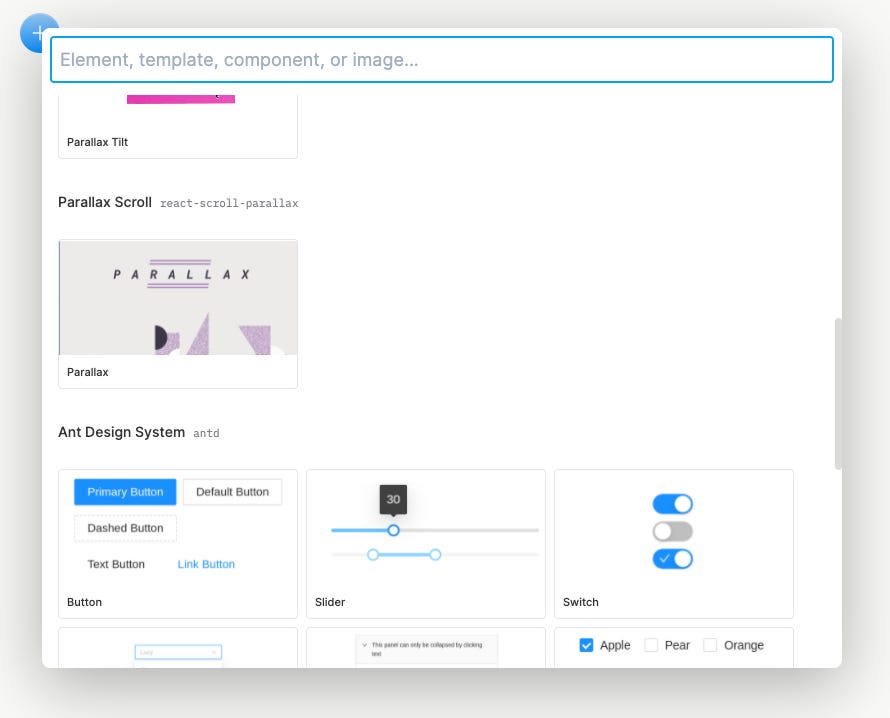
Task: Open the Parallax Tilt component card
Action: click(x=177, y=125)
